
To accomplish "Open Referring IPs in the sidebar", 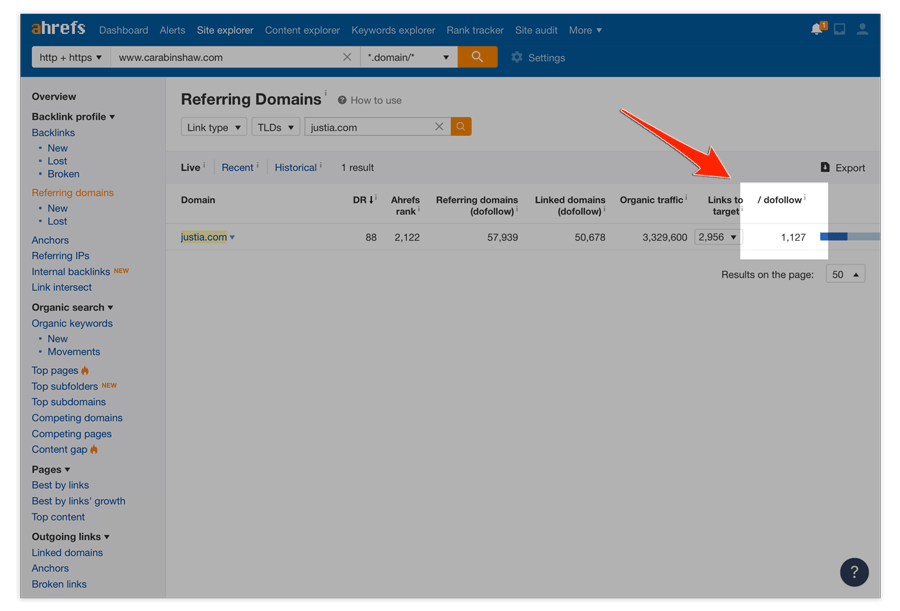I will click(x=60, y=256).
